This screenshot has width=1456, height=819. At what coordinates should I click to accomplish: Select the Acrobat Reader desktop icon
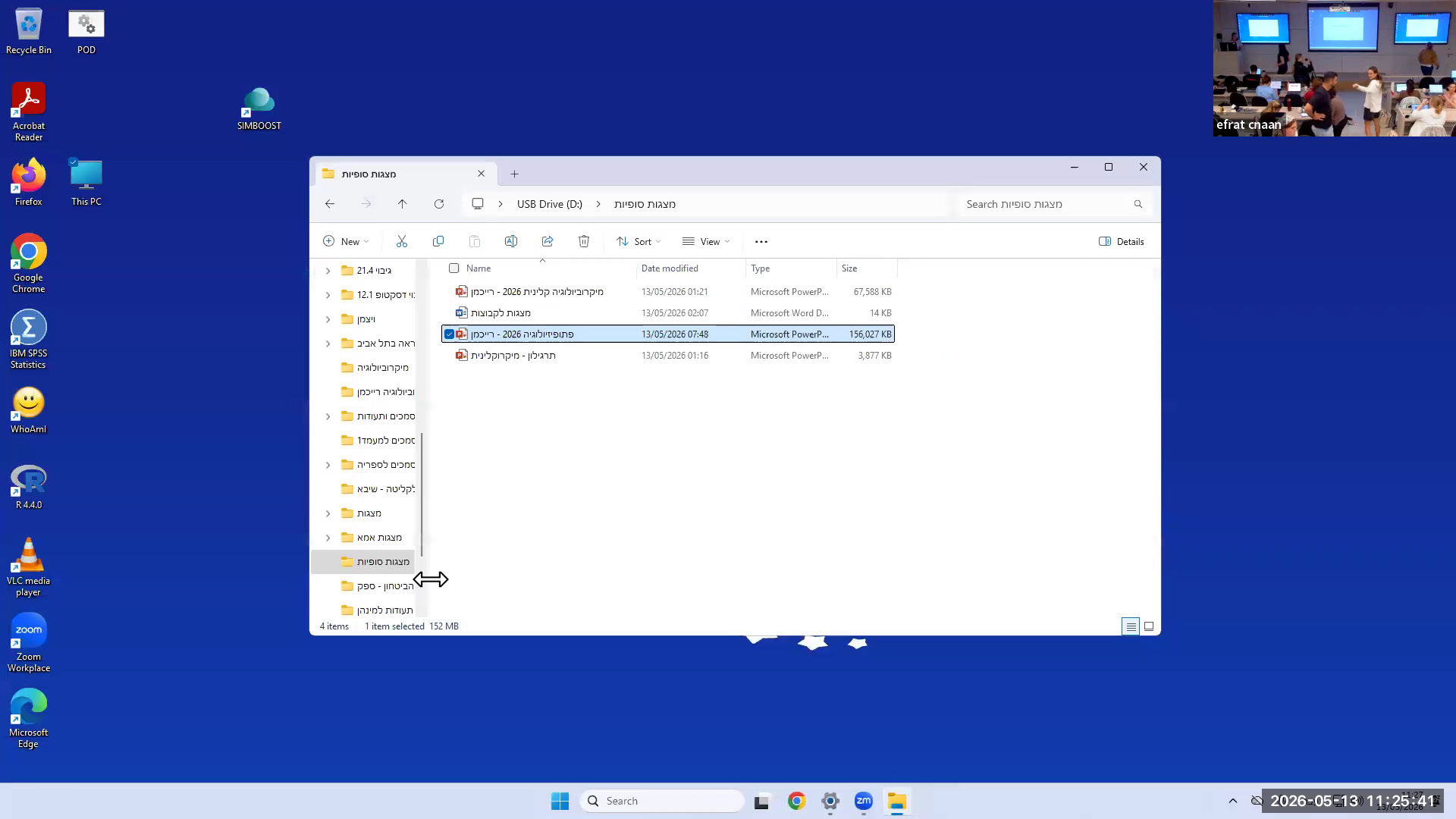point(29,112)
